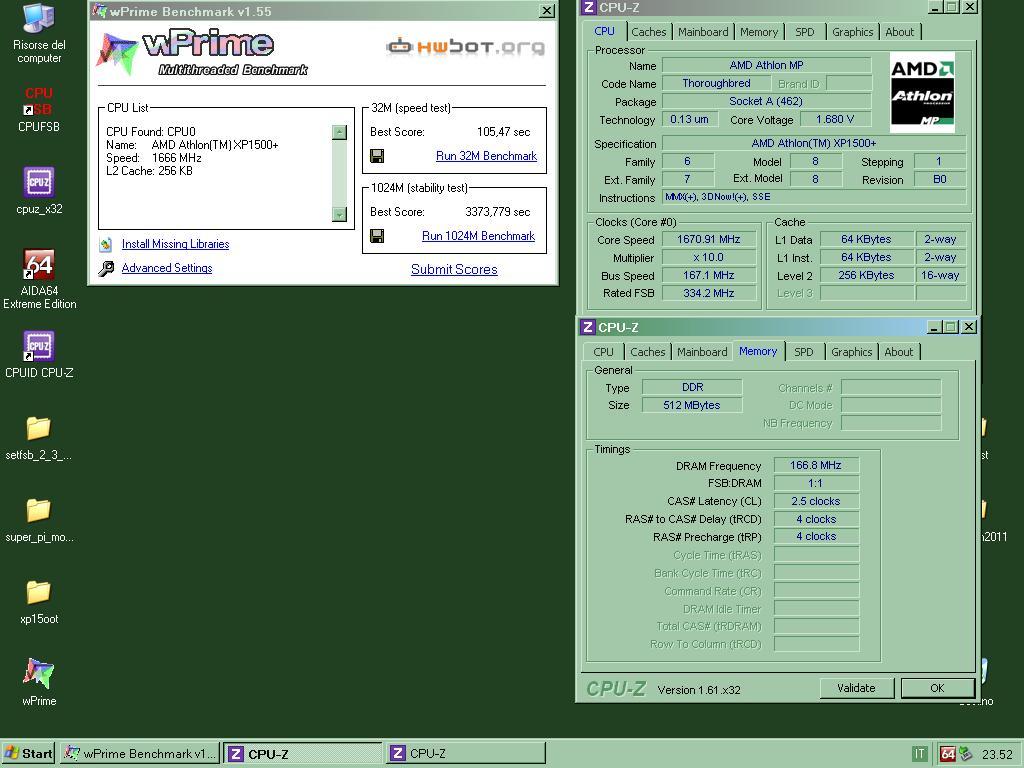Viewport: 1024px width, 768px height.
Task: Click the Name field AMD Athlon MP
Action: click(x=767, y=65)
